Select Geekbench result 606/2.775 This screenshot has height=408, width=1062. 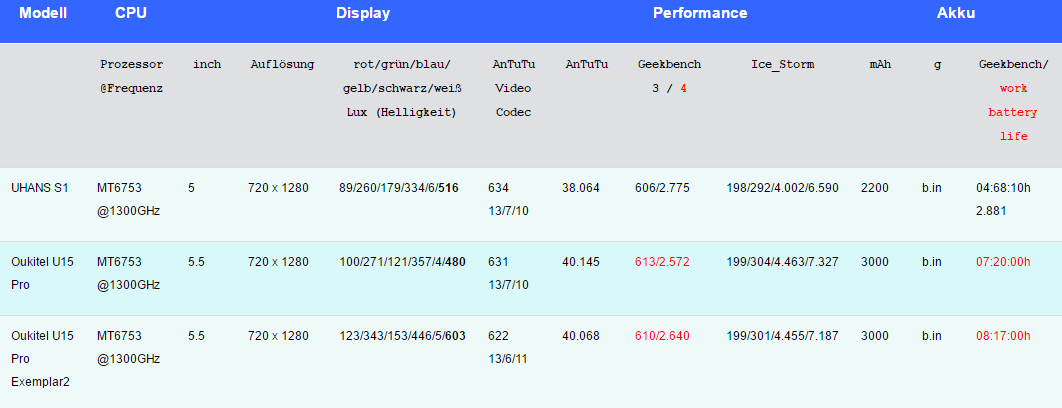point(662,188)
